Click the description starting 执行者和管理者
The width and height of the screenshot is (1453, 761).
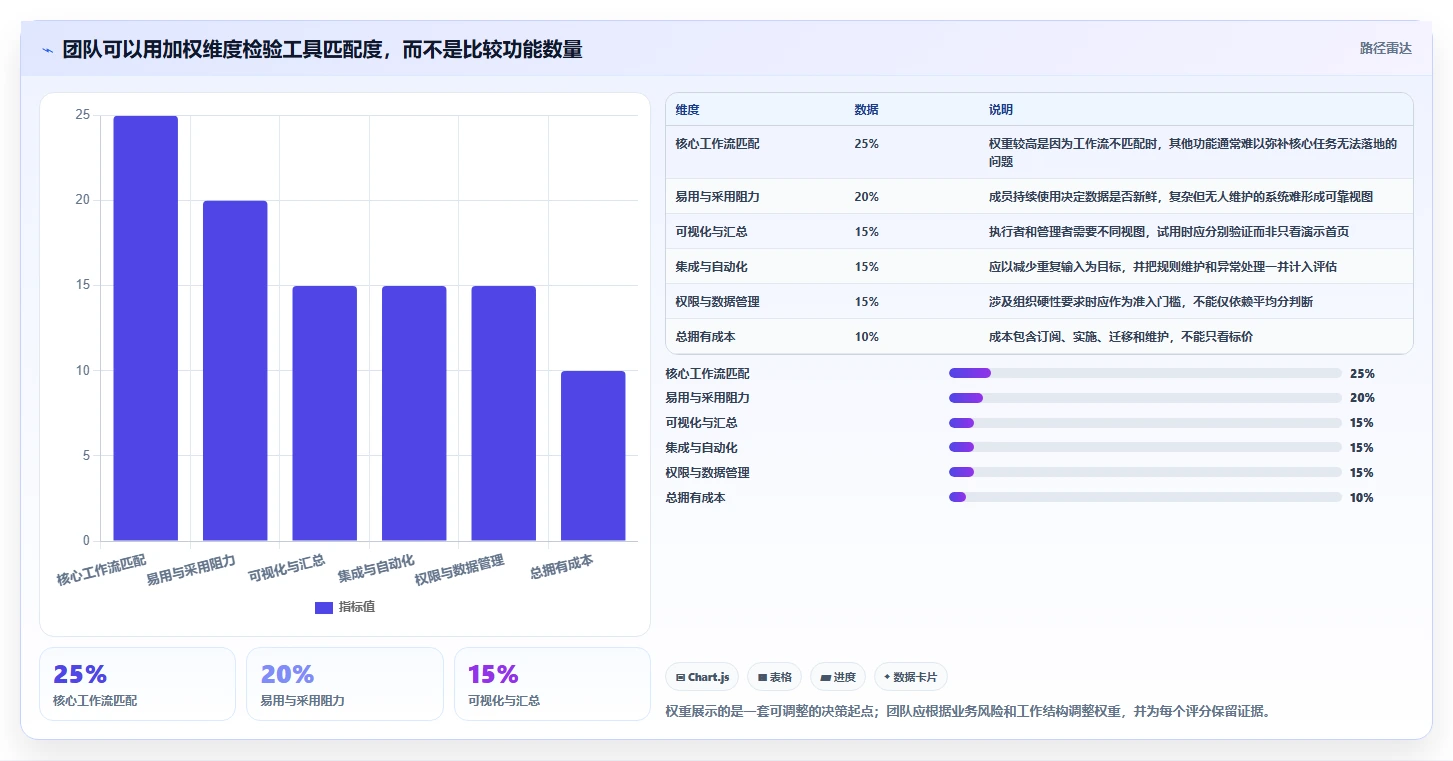pyautogui.click(x=1169, y=232)
